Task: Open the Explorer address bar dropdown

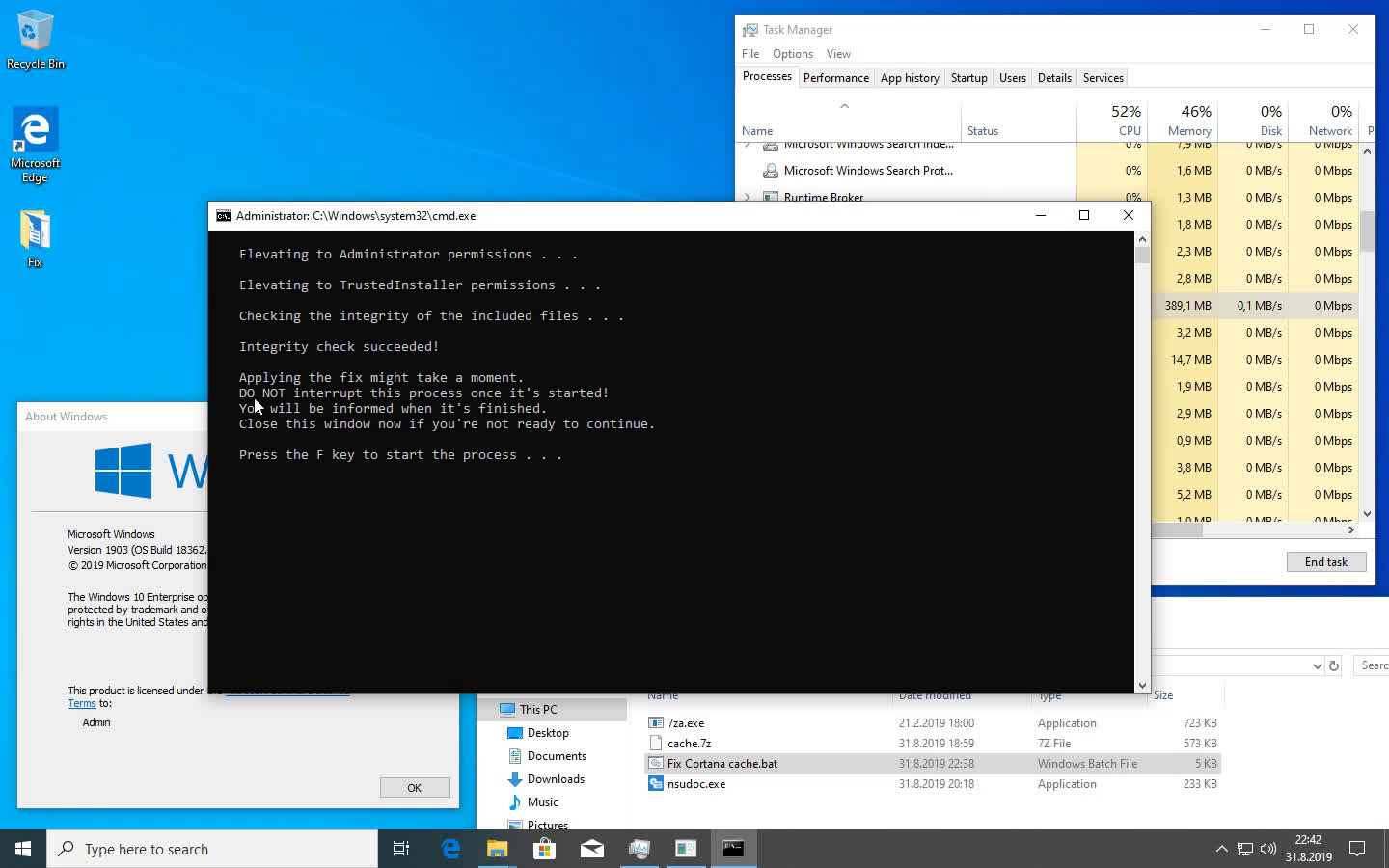Action: click(1317, 665)
